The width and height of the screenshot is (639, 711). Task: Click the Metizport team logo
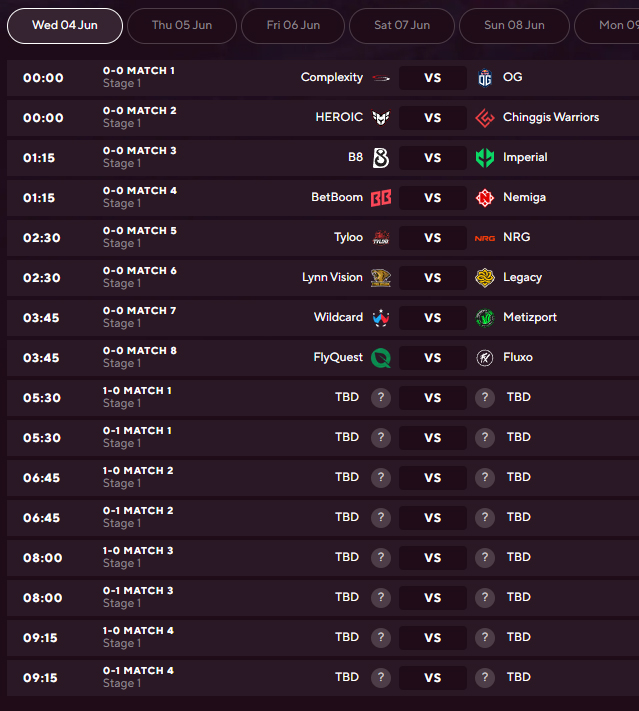click(x=485, y=318)
